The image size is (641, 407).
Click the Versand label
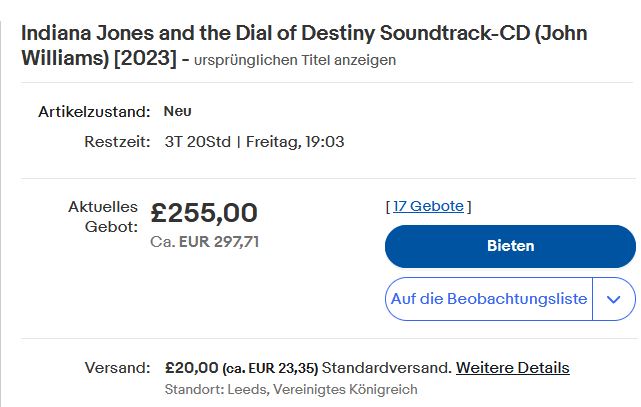coord(120,368)
